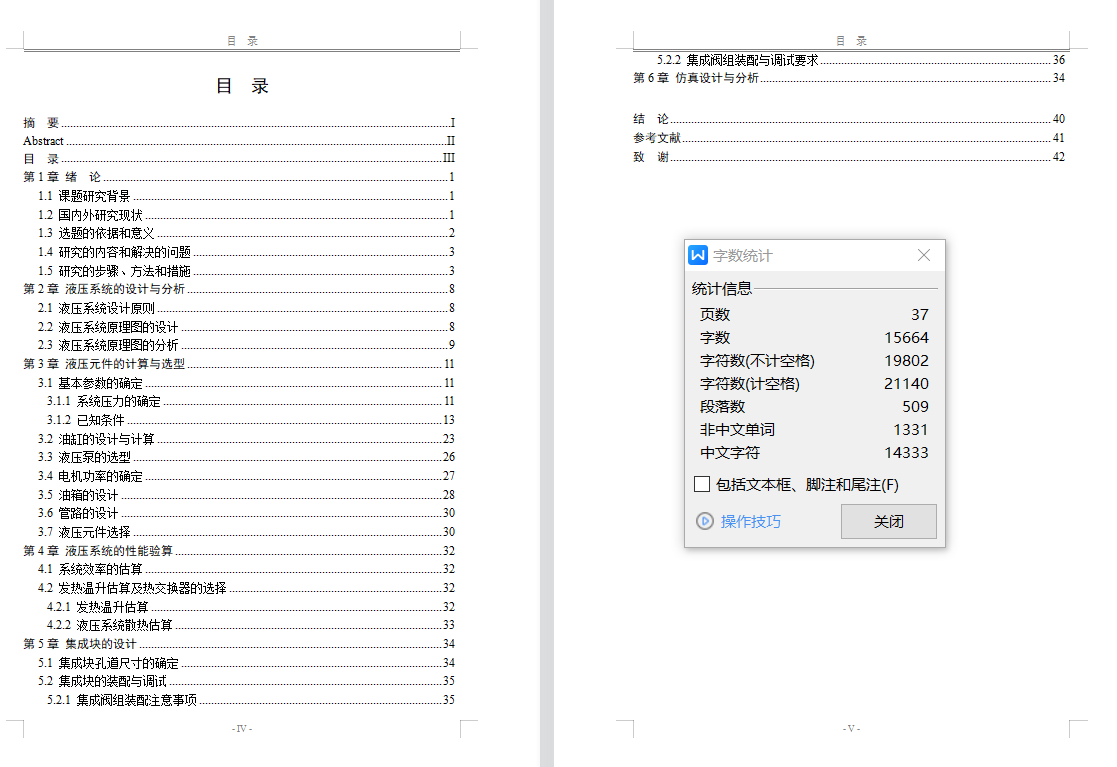Click the play icon beside 操作技巧

(x=705, y=521)
